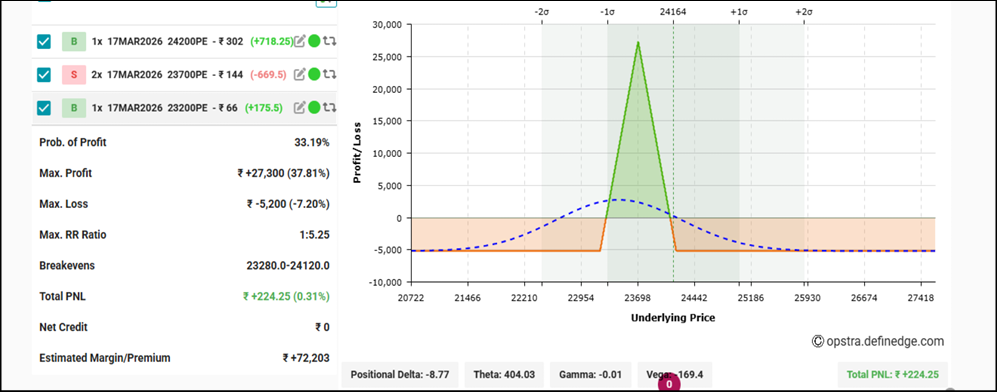Click the Net Credit value ₹ 0
997x392 pixels.
323,327
